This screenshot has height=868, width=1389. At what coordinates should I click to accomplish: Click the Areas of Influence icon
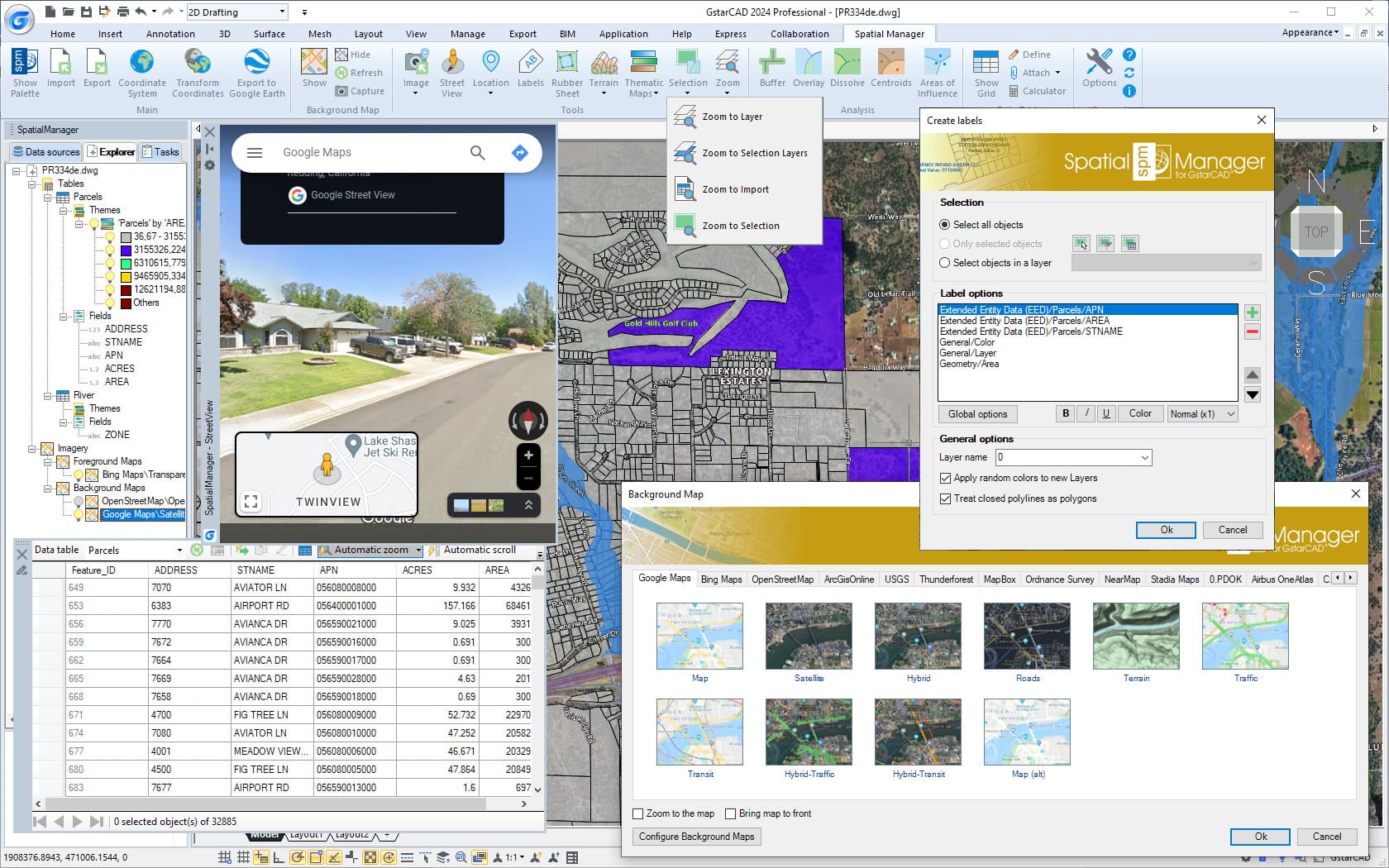(x=937, y=73)
